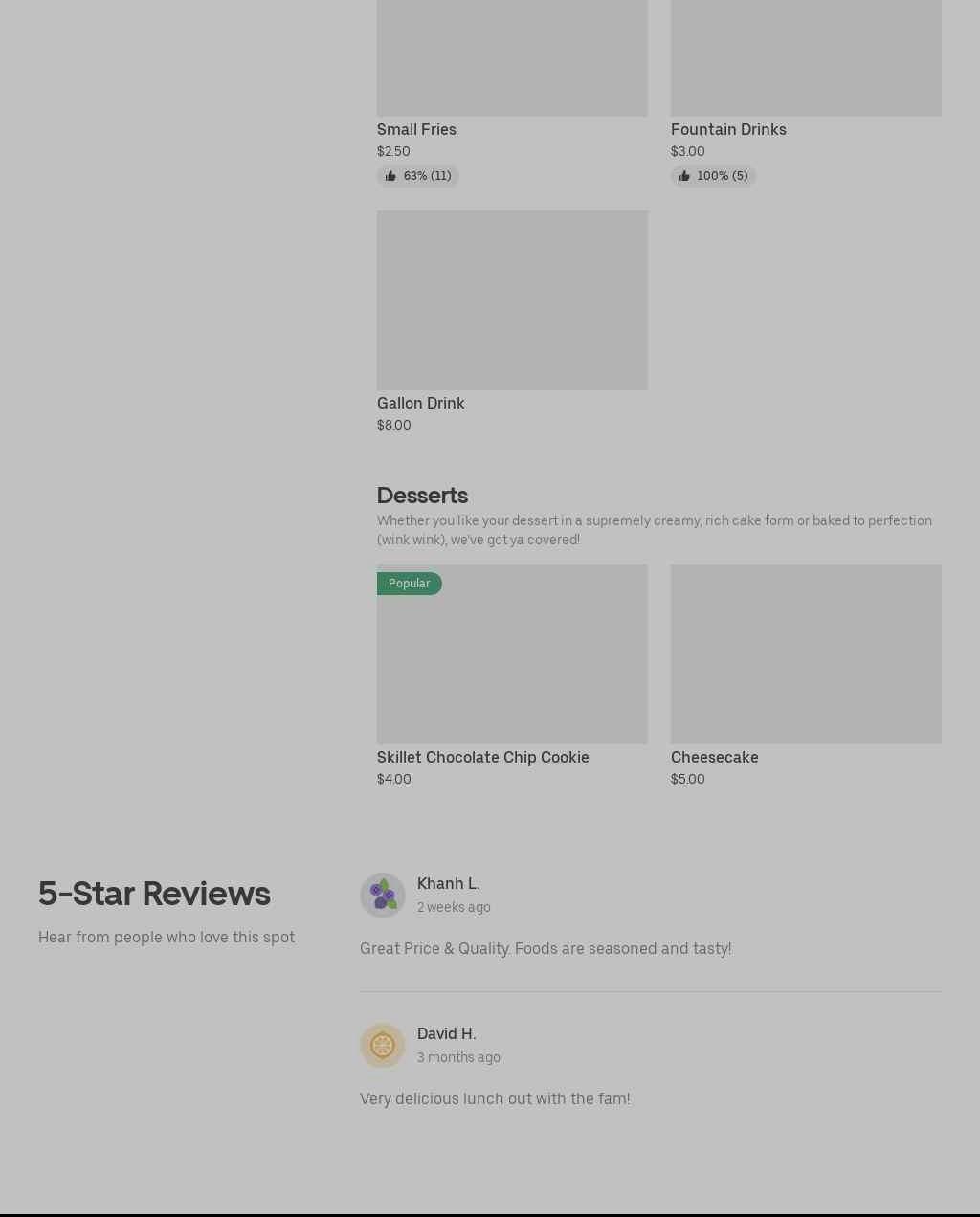
Task: Click the Desserts section heading
Action: point(422,496)
